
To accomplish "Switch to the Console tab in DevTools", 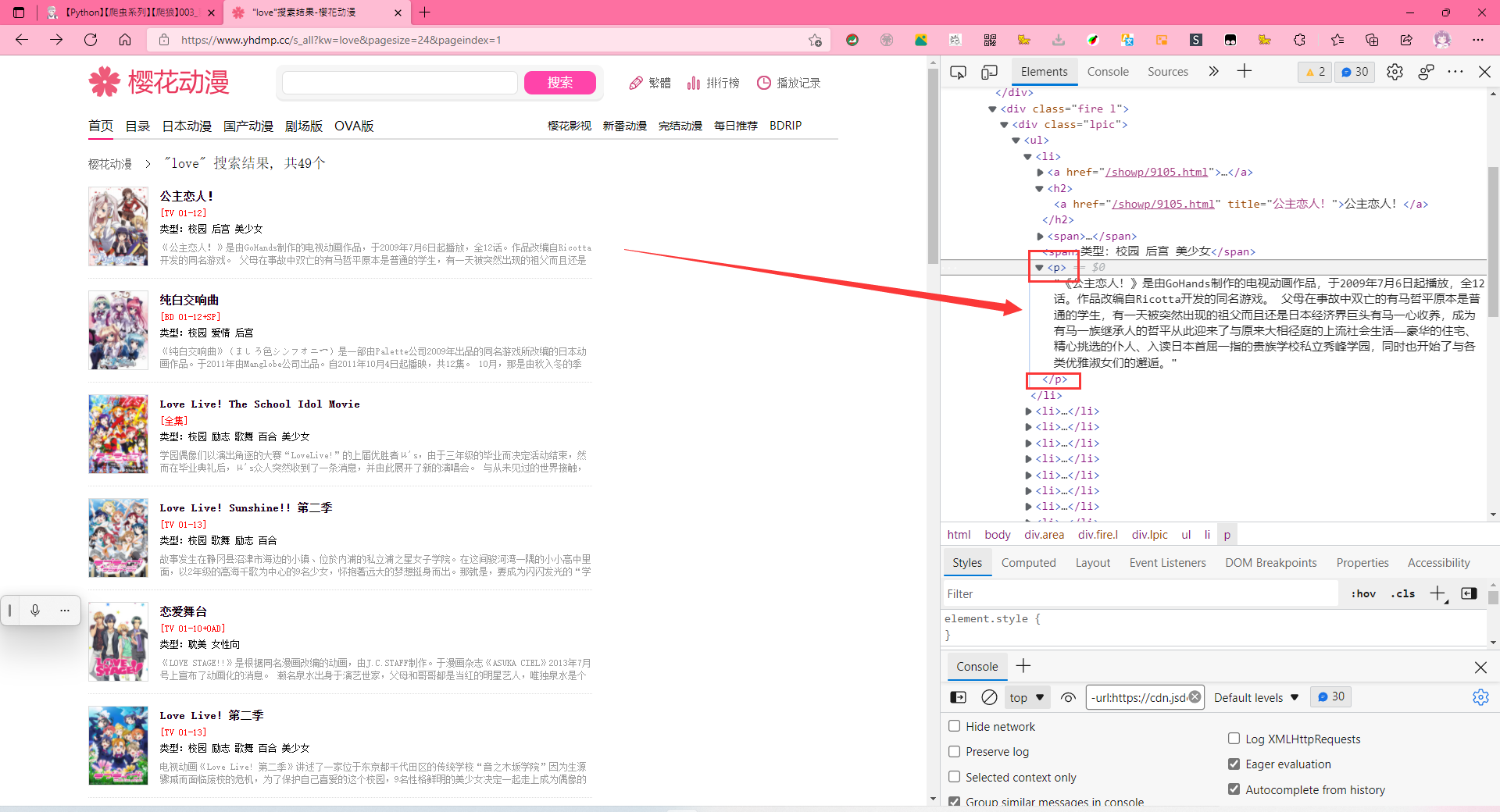I will [x=1108, y=72].
